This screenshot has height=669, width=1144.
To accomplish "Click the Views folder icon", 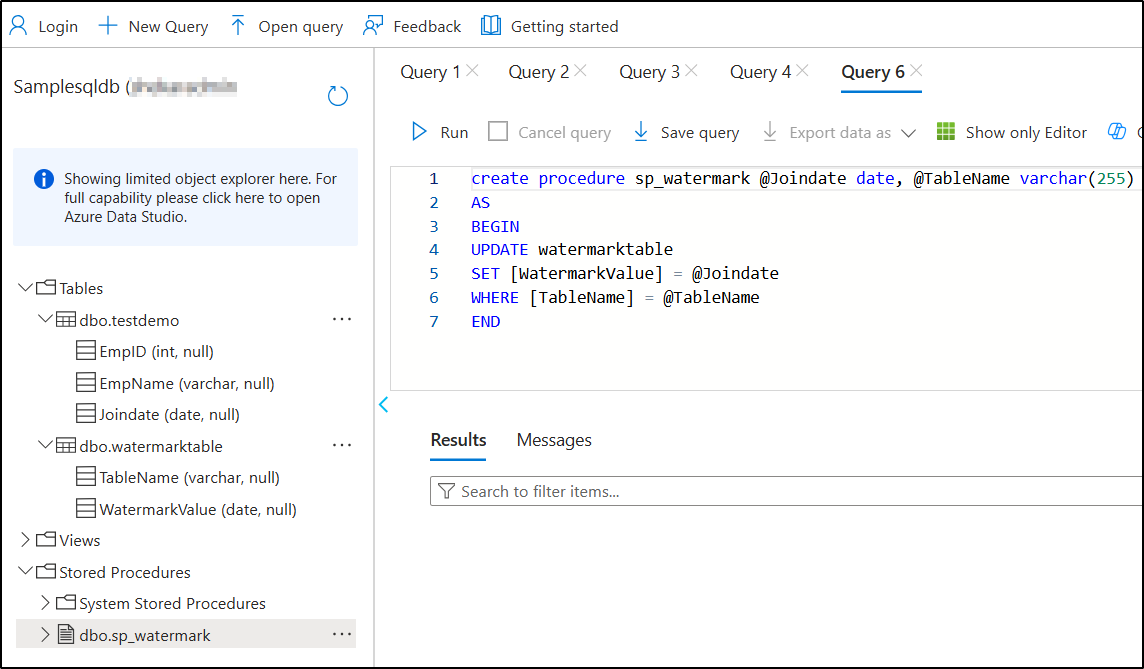I will (46, 540).
